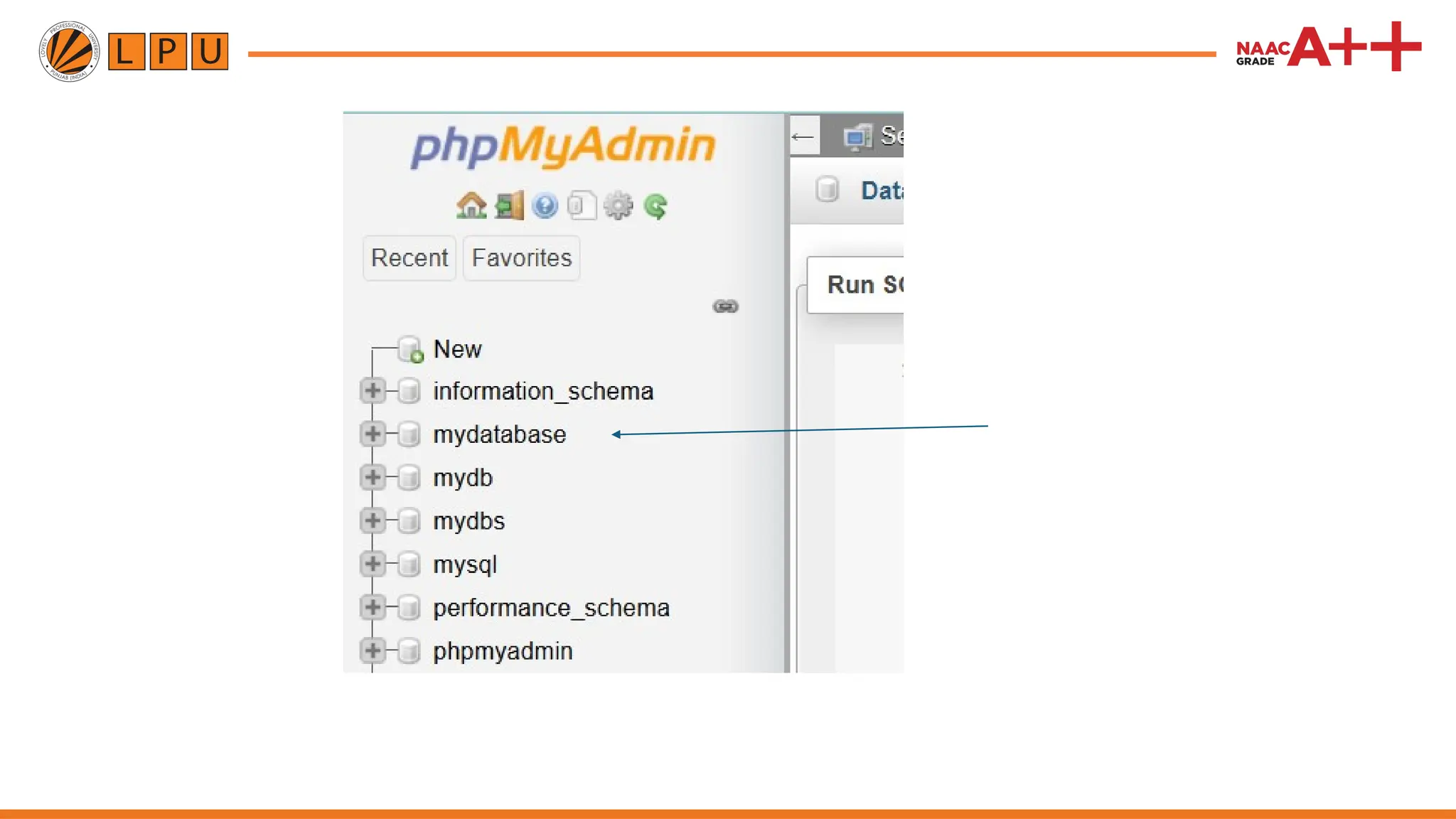Switch to the Favorites tab
Image resolution: width=1456 pixels, height=819 pixels.
(521, 258)
